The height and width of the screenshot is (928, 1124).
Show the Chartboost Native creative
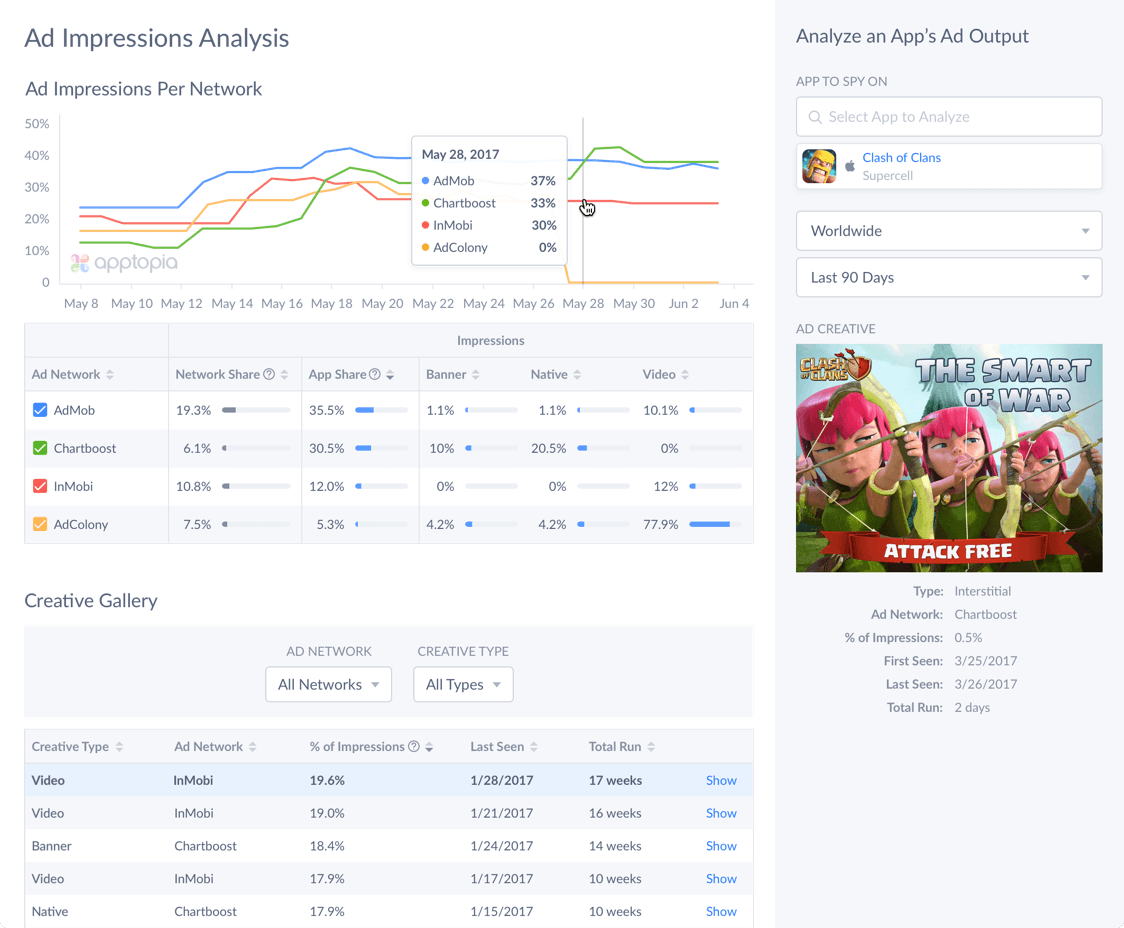pyautogui.click(x=721, y=911)
